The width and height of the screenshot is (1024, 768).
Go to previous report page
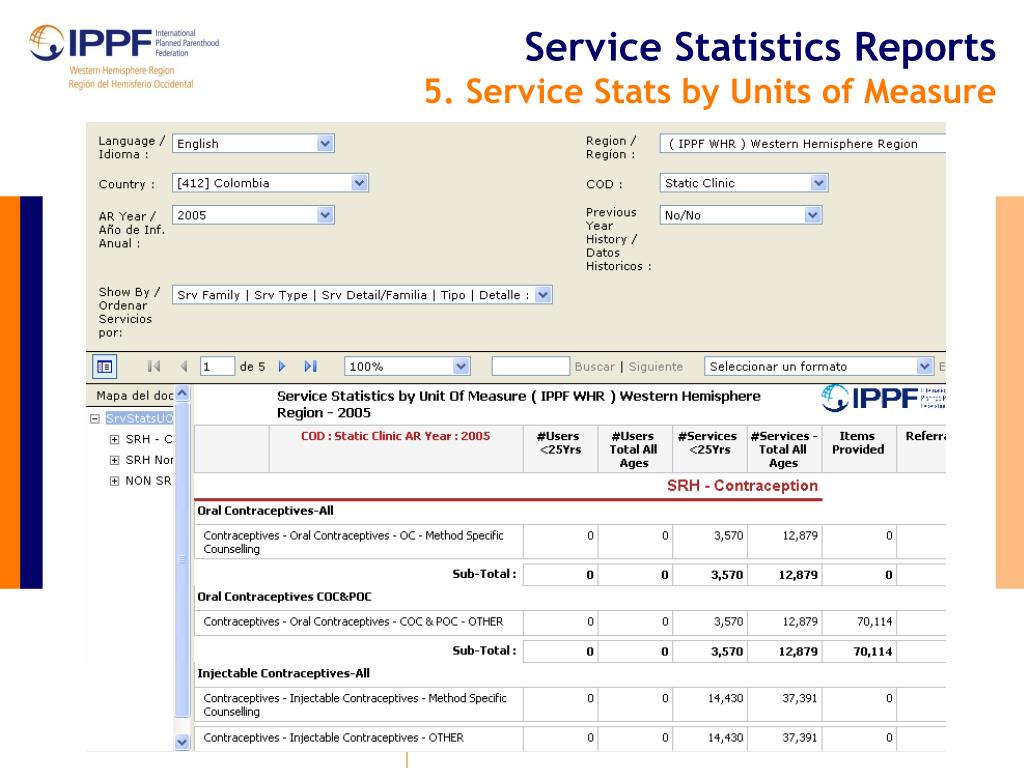pos(184,366)
